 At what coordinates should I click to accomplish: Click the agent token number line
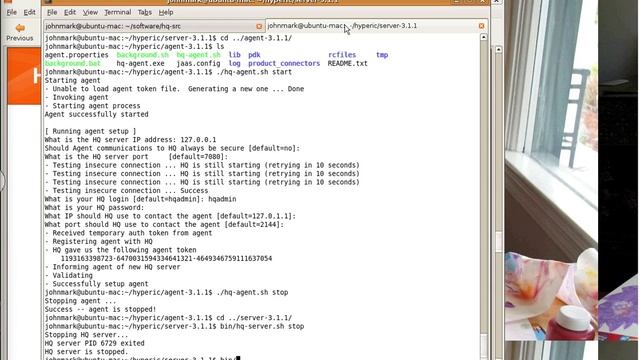tap(166, 258)
